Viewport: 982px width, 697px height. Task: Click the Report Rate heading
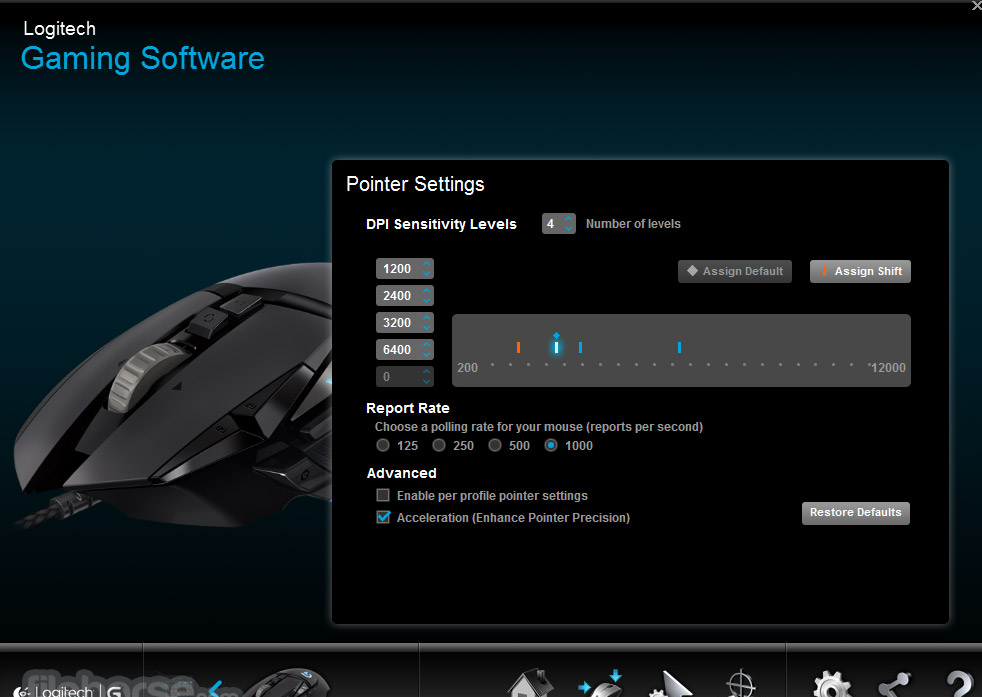(x=408, y=408)
